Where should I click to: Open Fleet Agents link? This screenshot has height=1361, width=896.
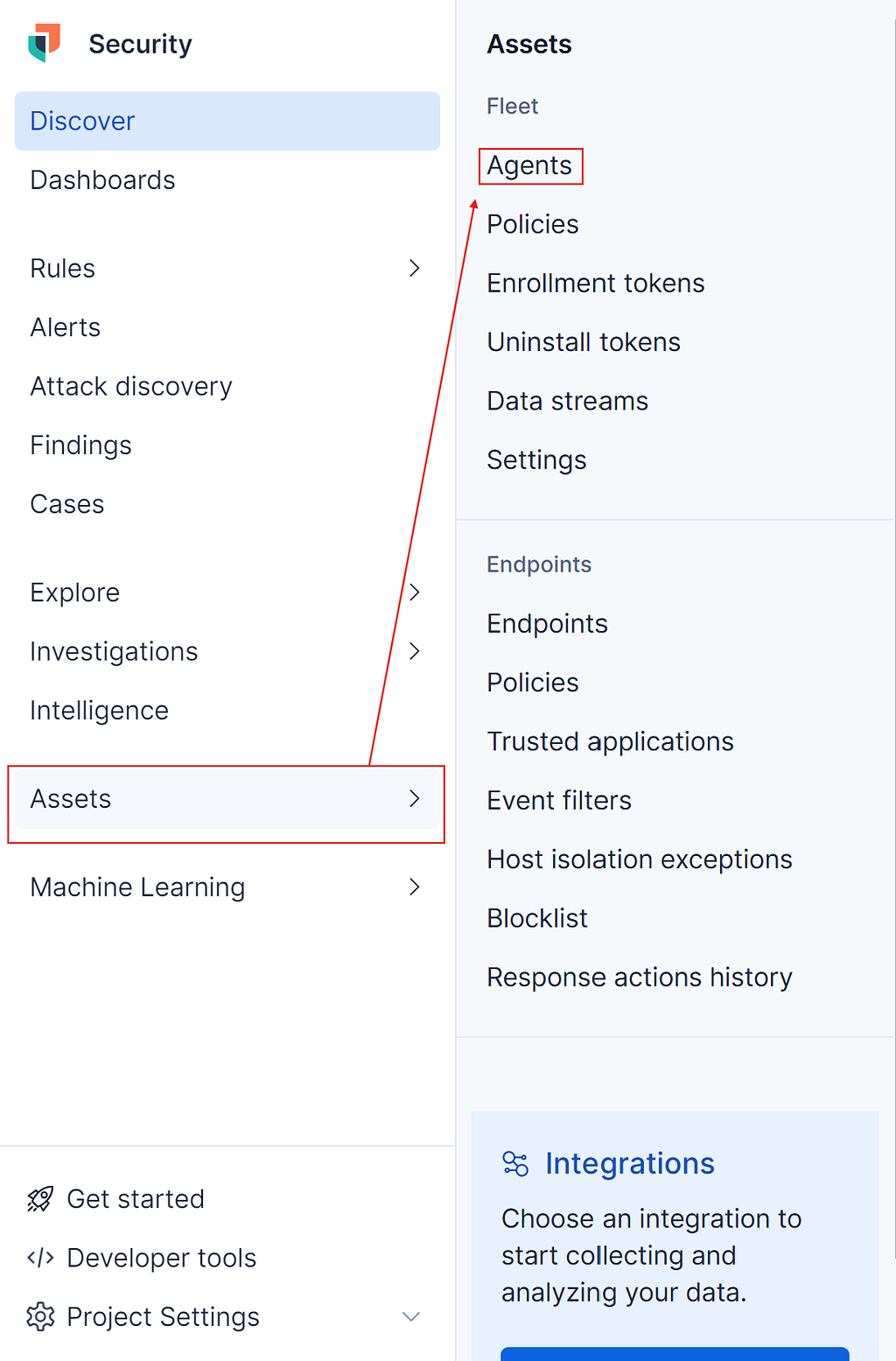pyautogui.click(x=529, y=165)
